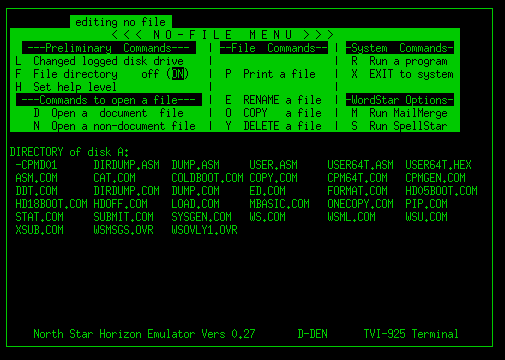Click file WSOVLY1.OVR in directory
Viewport: 505px width, 360px height.
coord(204,230)
